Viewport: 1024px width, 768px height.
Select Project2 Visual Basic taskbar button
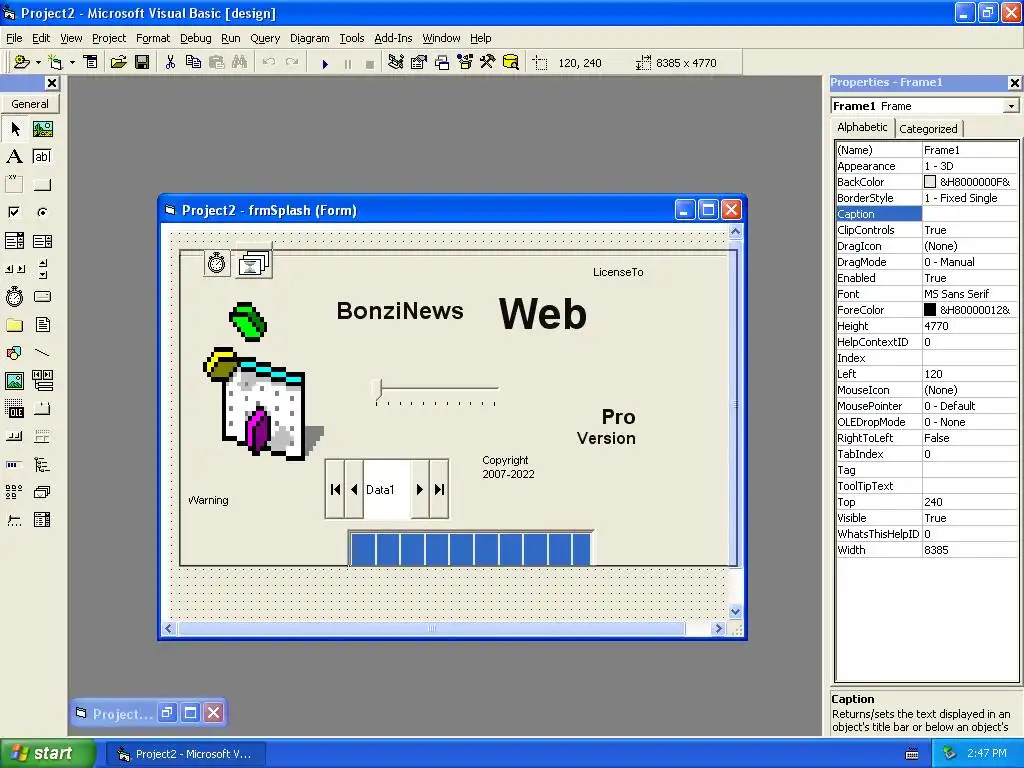(x=185, y=754)
